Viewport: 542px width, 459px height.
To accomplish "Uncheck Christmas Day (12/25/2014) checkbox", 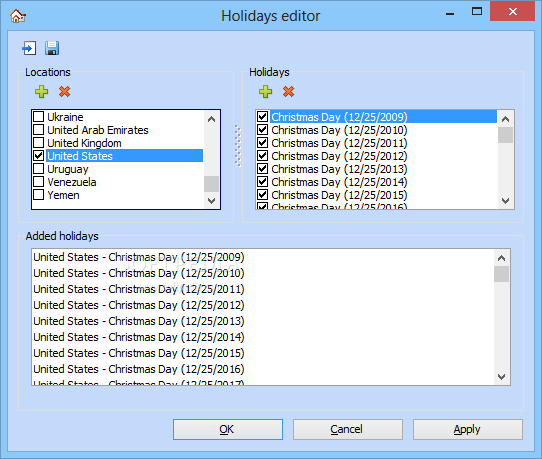I will coord(262,181).
